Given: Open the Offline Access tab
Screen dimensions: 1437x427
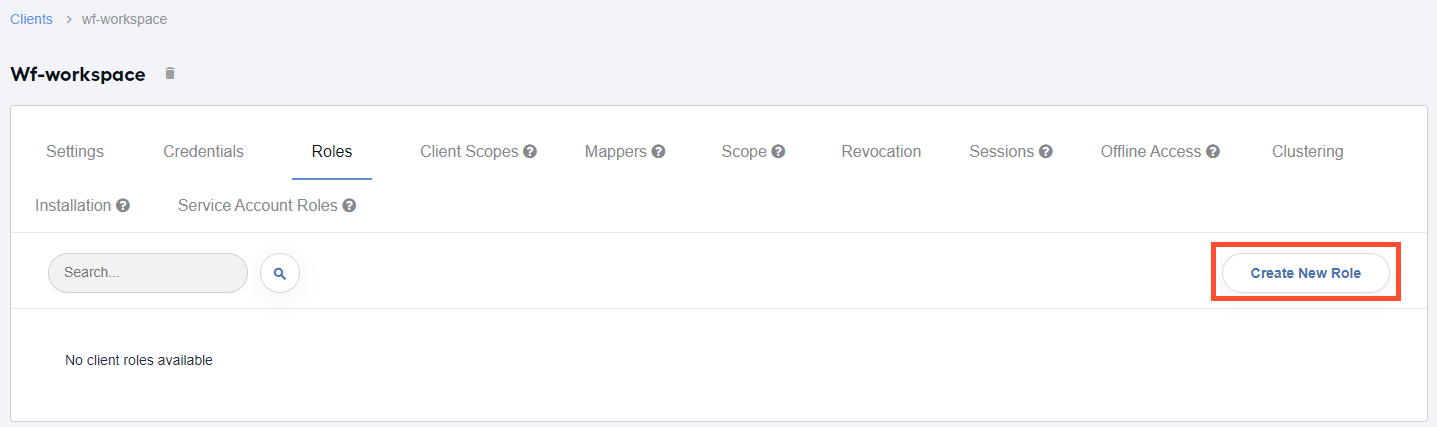Looking at the screenshot, I should point(1151,152).
